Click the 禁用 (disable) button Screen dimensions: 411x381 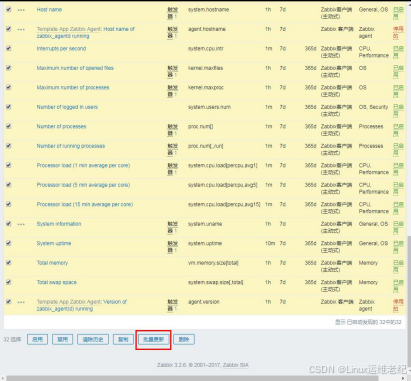coord(63,340)
